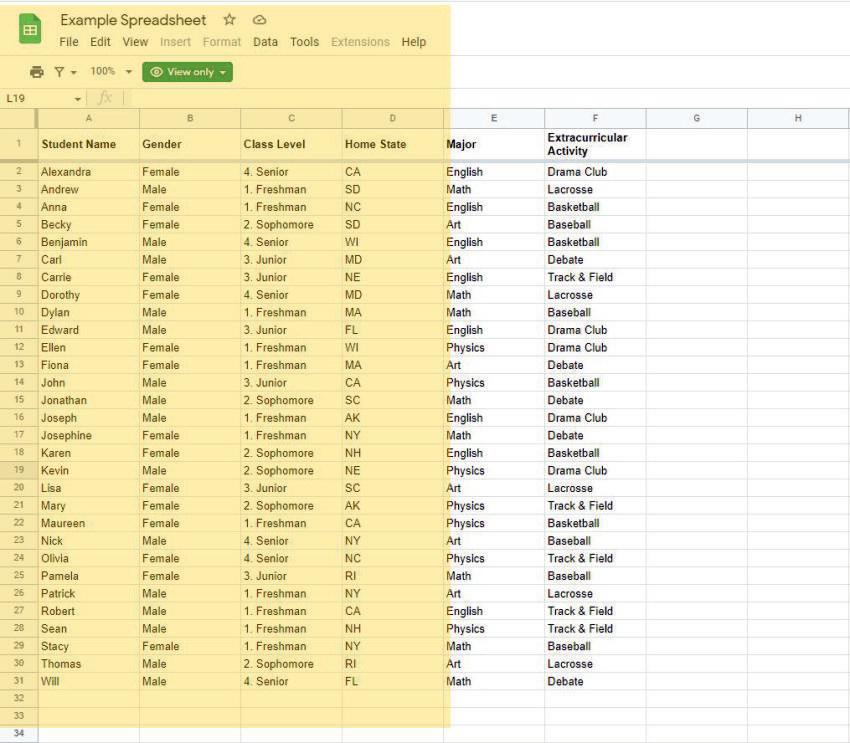Open the View menu

[x=135, y=42]
